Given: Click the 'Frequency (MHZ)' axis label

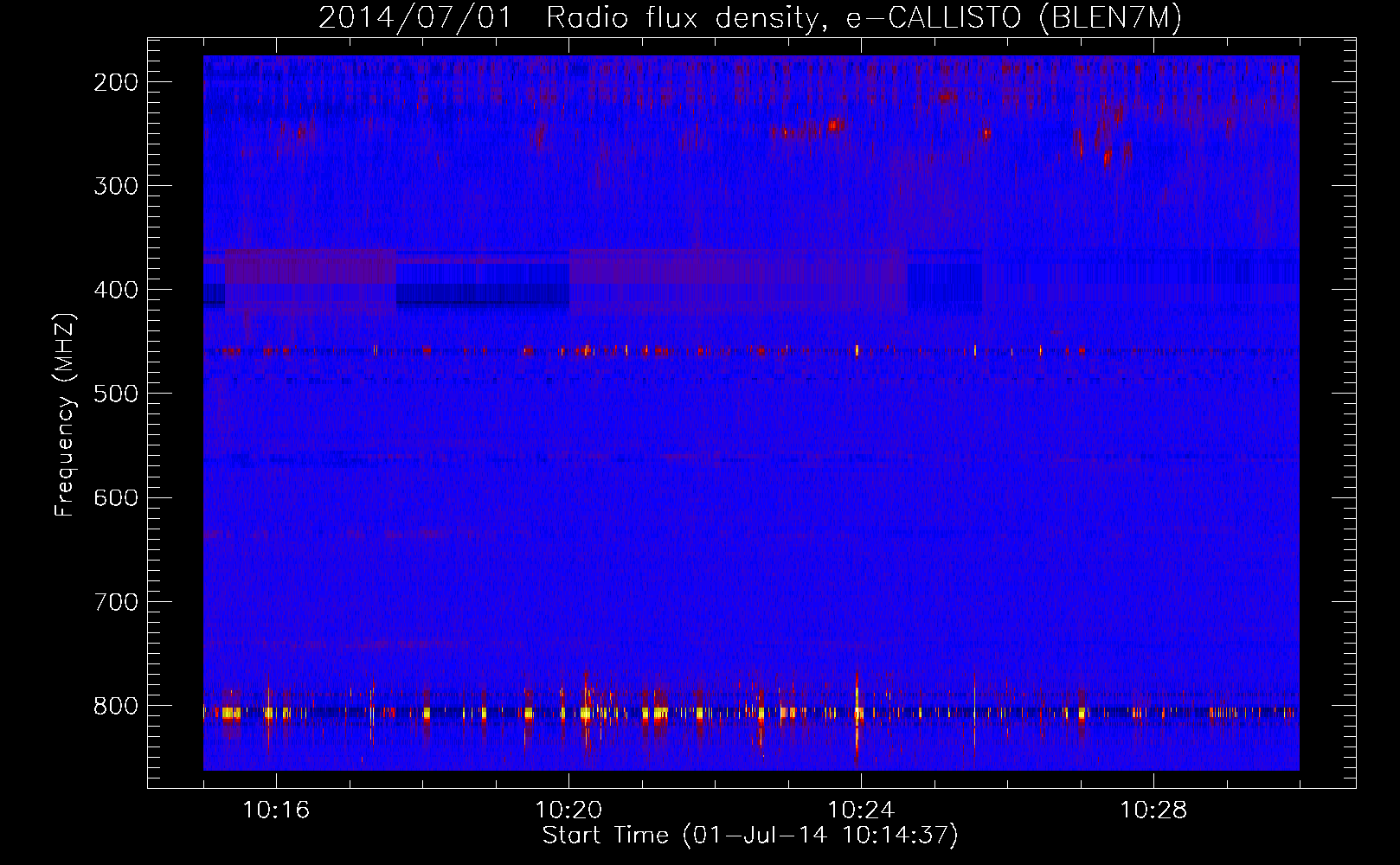Looking at the screenshot, I should point(65,415).
